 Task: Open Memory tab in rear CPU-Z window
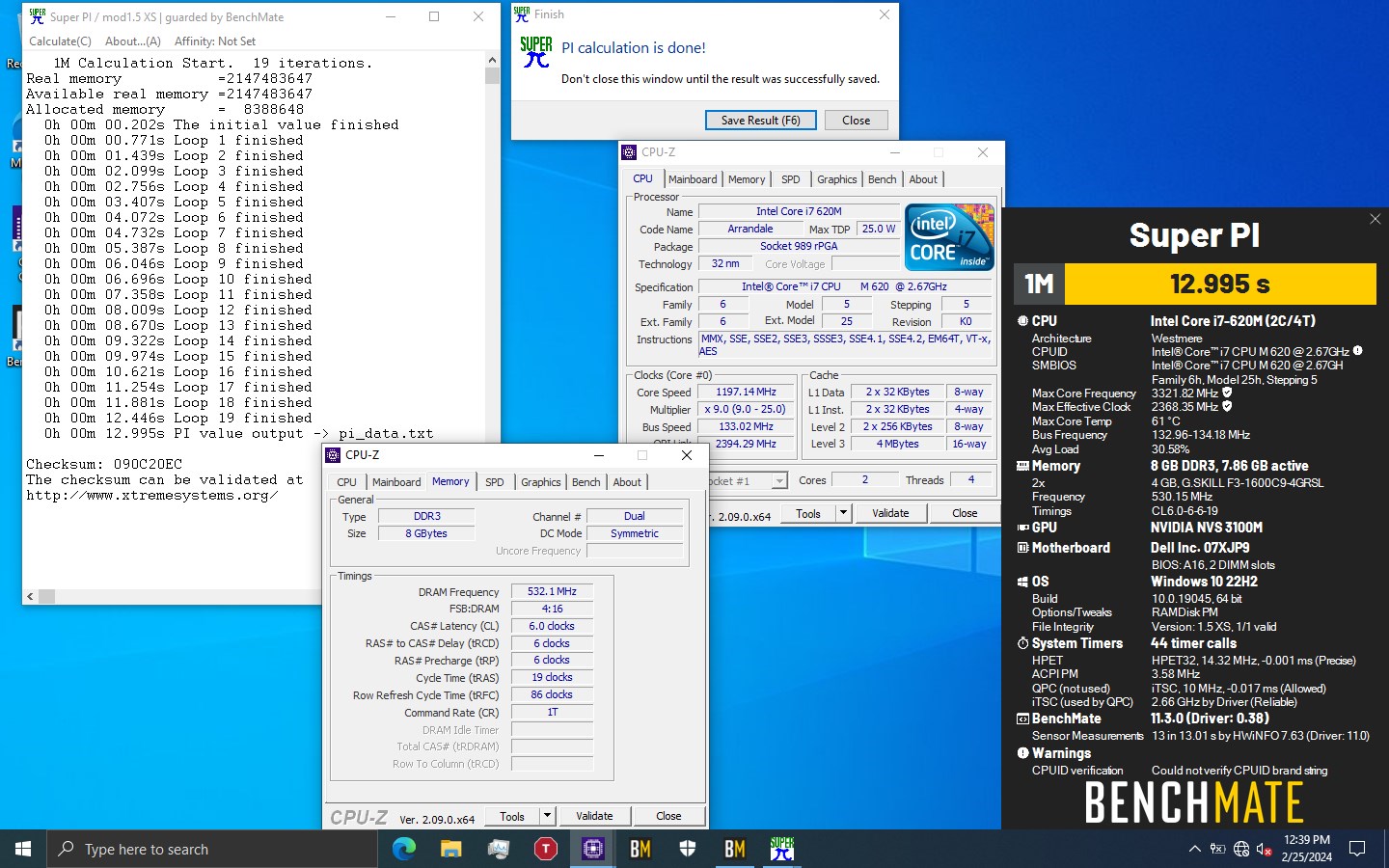[x=747, y=179]
